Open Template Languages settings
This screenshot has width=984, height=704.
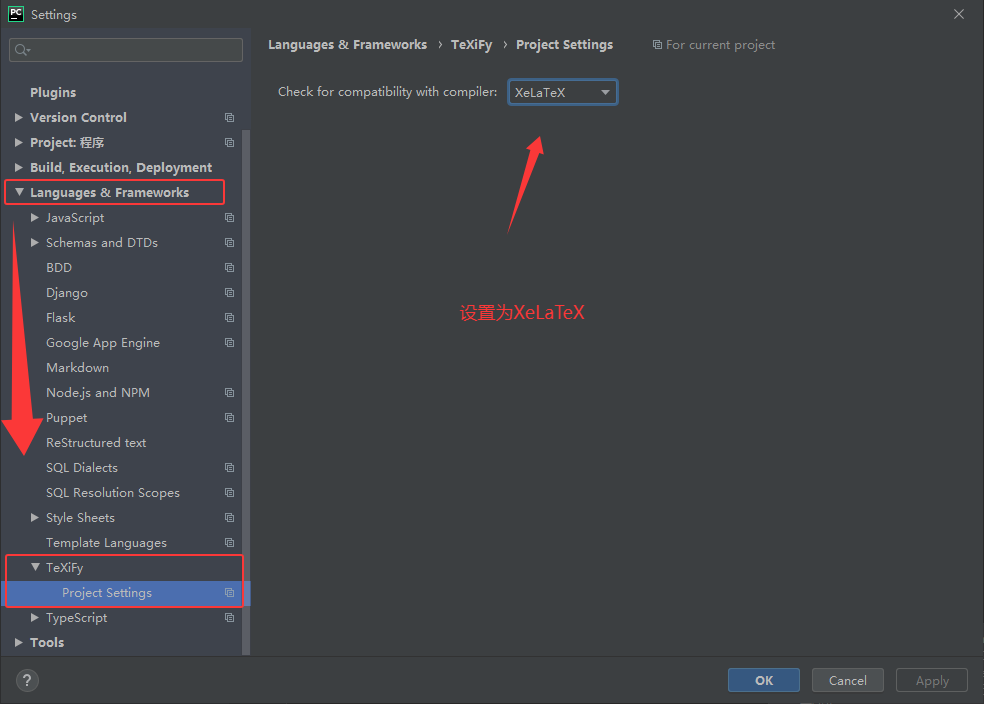106,543
